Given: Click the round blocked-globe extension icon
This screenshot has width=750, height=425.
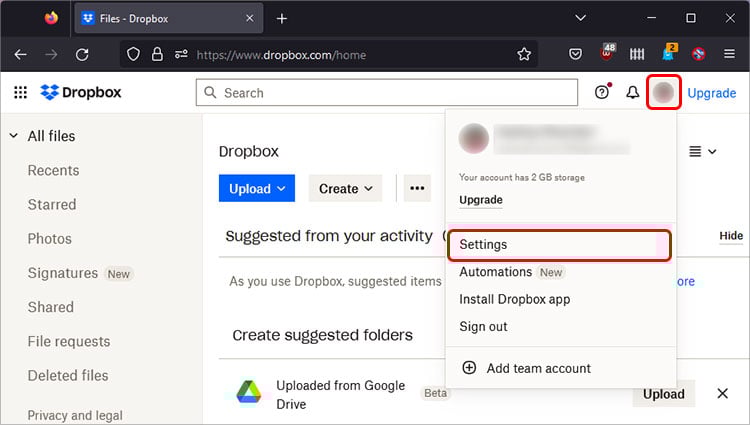Looking at the screenshot, I should point(698,54).
